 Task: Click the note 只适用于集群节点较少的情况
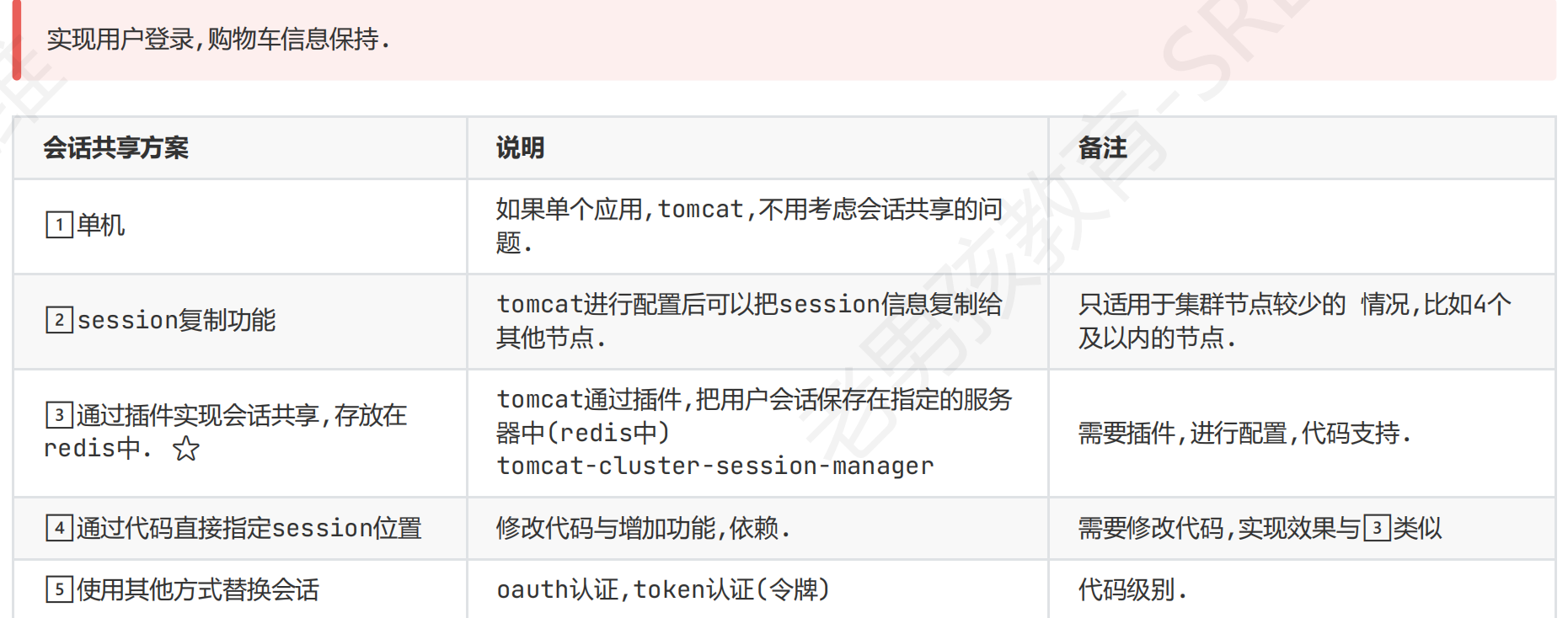1294,321
